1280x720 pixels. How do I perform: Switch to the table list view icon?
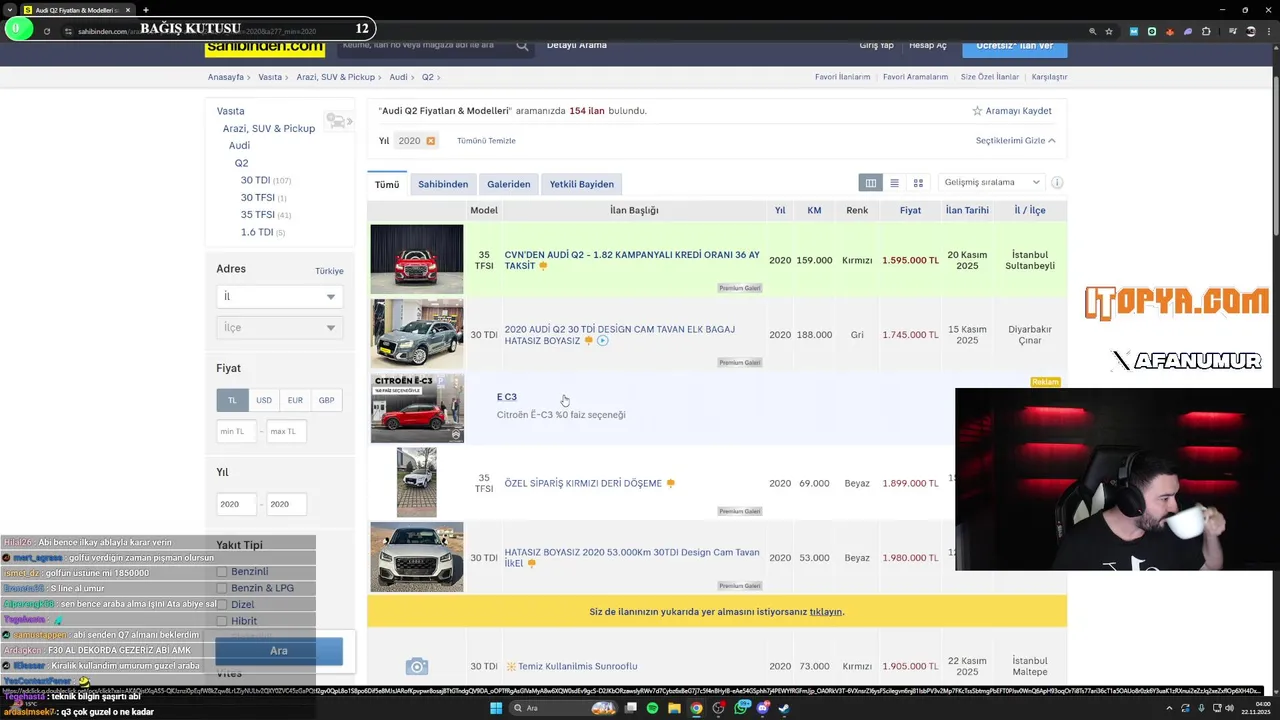(871, 183)
